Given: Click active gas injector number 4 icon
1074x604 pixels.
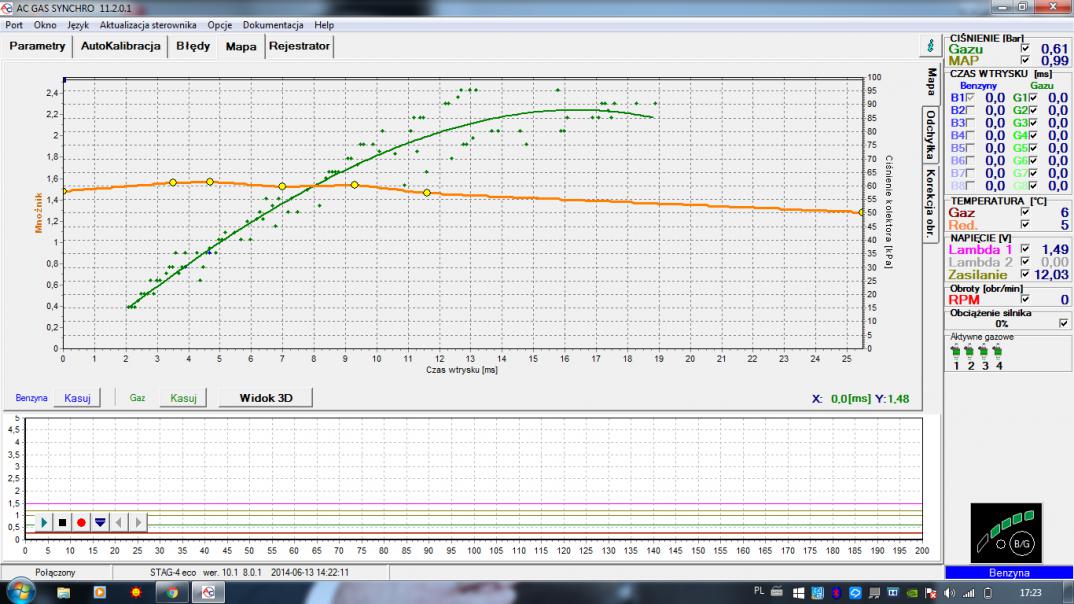Looking at the screenshot, I should pyautogui.click(x=998, y=353).
